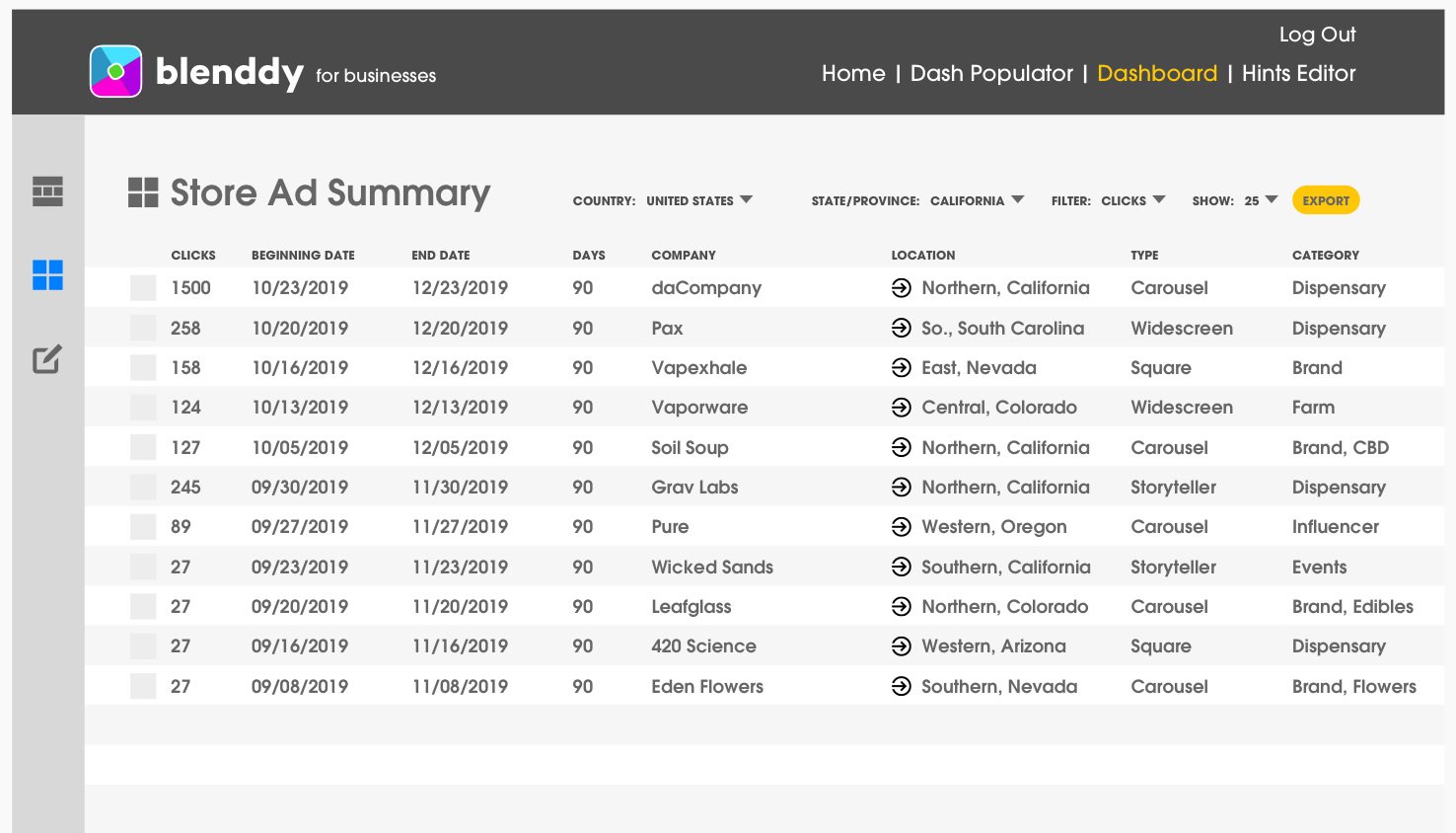Select the blue grid dashboard sidebar icon
Screen dimensions: 1456x833
[x=47, y=275]
